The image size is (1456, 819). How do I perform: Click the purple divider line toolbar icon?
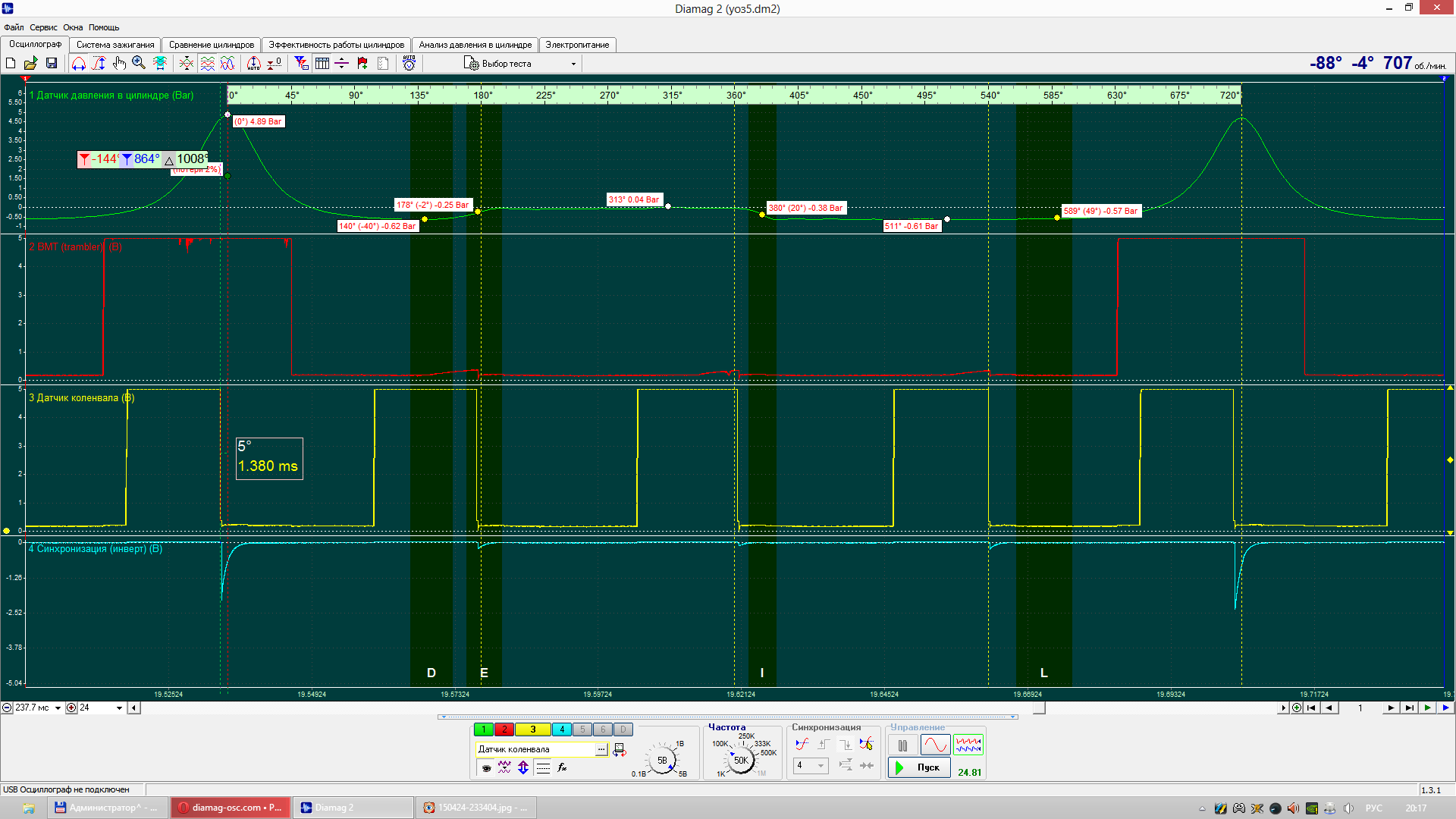coord(342,64)
